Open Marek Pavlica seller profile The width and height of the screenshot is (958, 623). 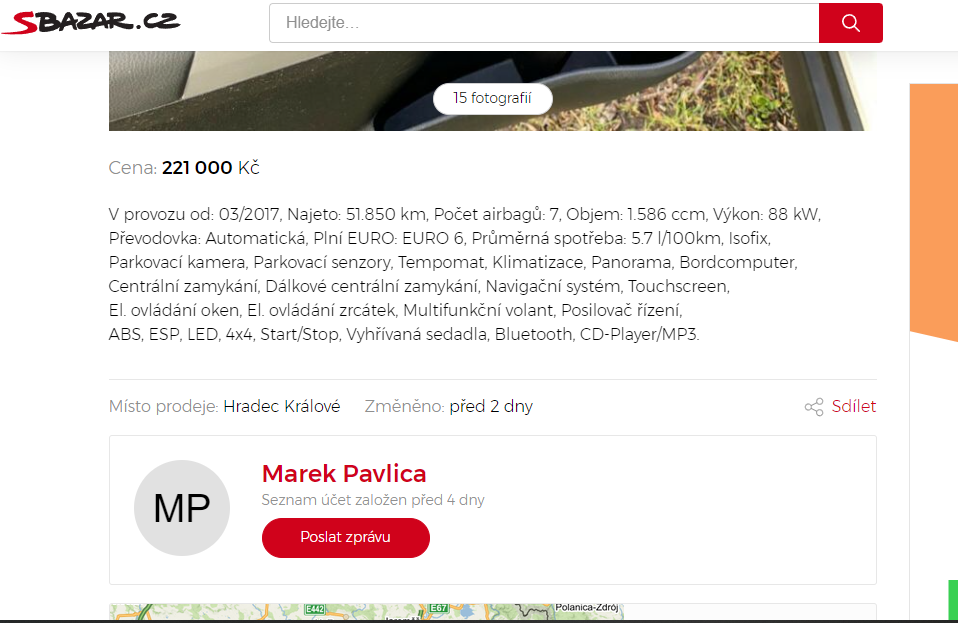(344, 474)
